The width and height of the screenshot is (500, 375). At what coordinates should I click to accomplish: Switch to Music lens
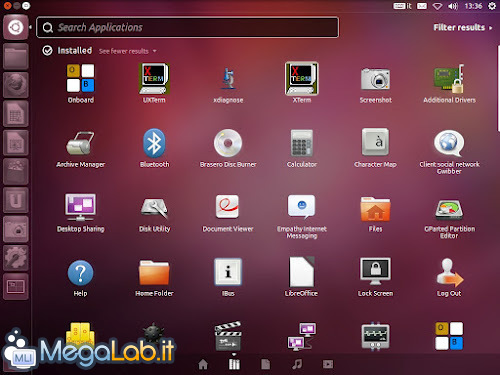[x=297, y=364]
